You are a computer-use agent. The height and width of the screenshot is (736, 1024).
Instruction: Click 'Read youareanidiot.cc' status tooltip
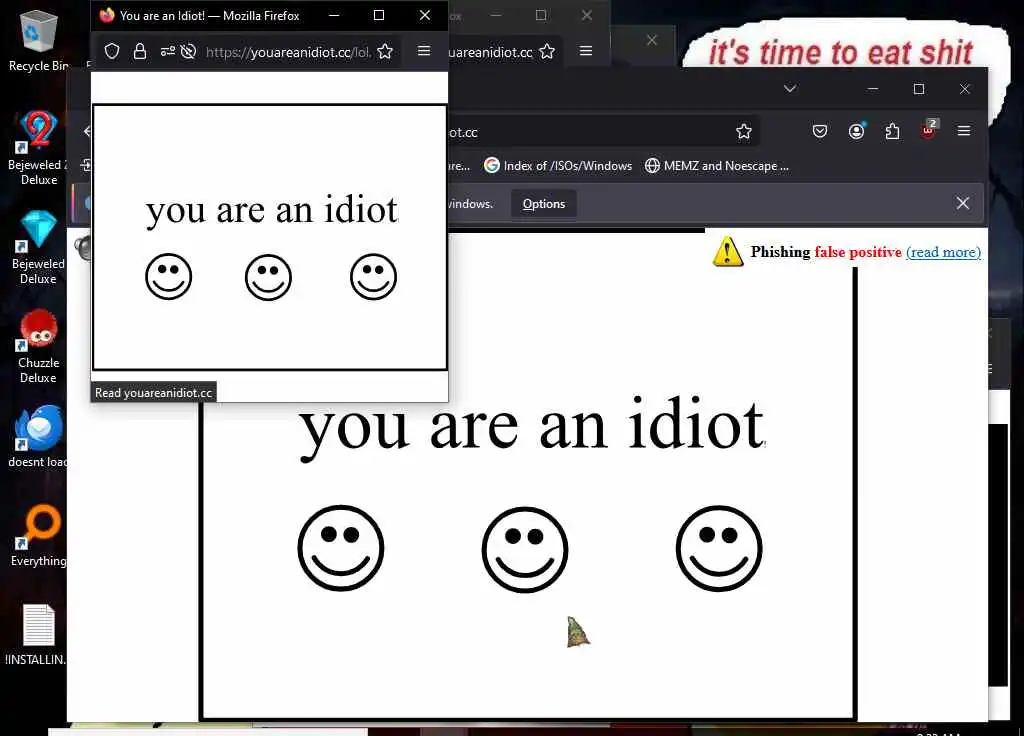(x=153, y=392)
